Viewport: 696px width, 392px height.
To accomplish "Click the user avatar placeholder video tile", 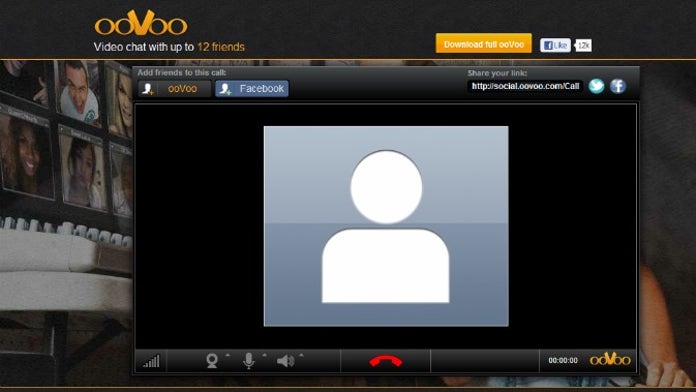I will [386, 226].
